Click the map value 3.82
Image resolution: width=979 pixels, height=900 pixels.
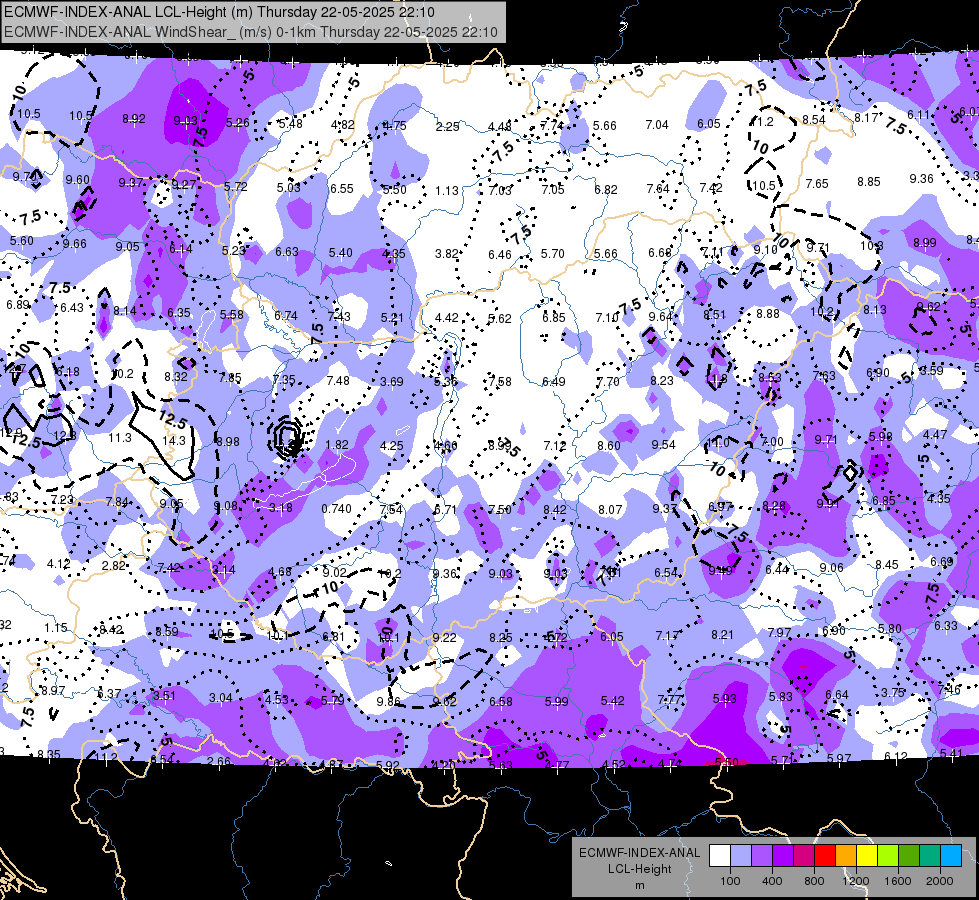click(447, 254)
